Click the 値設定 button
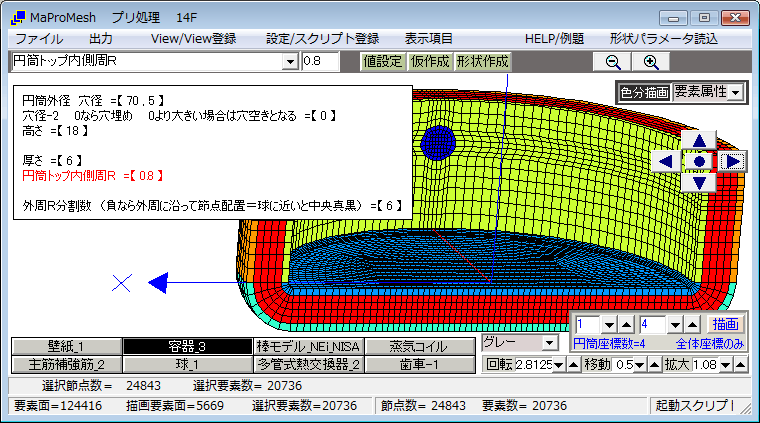The height and width of the screenshot is (423, 760). (382, 61)
